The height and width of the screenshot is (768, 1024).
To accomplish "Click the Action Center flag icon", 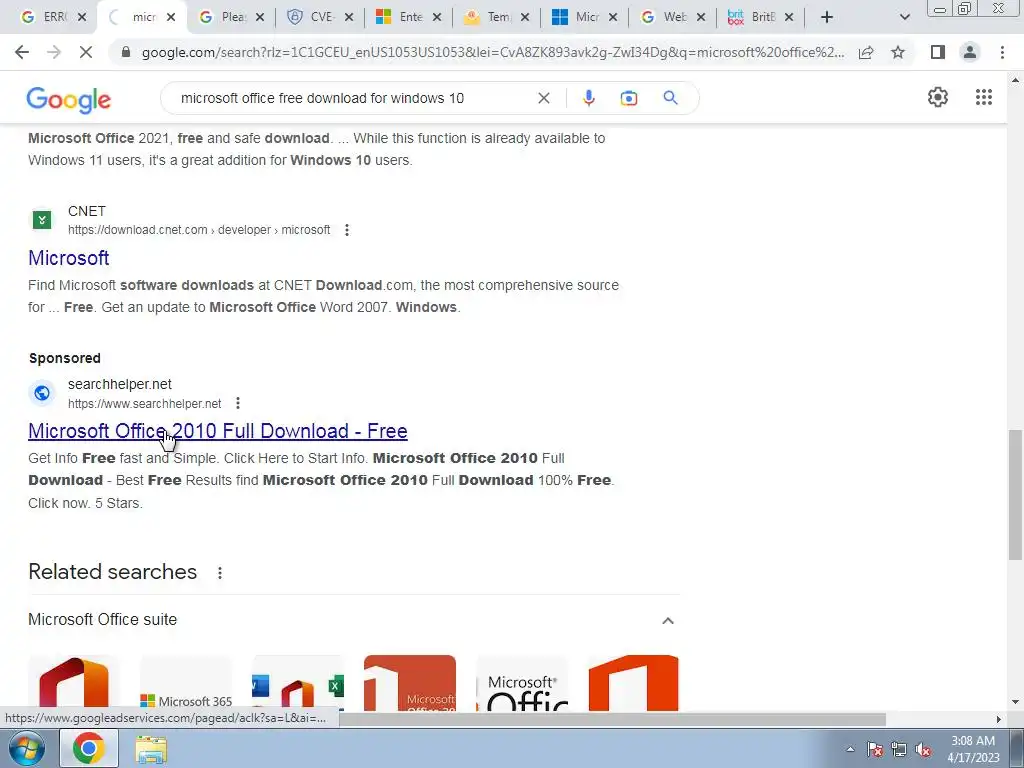I will [x=874, y=749].
